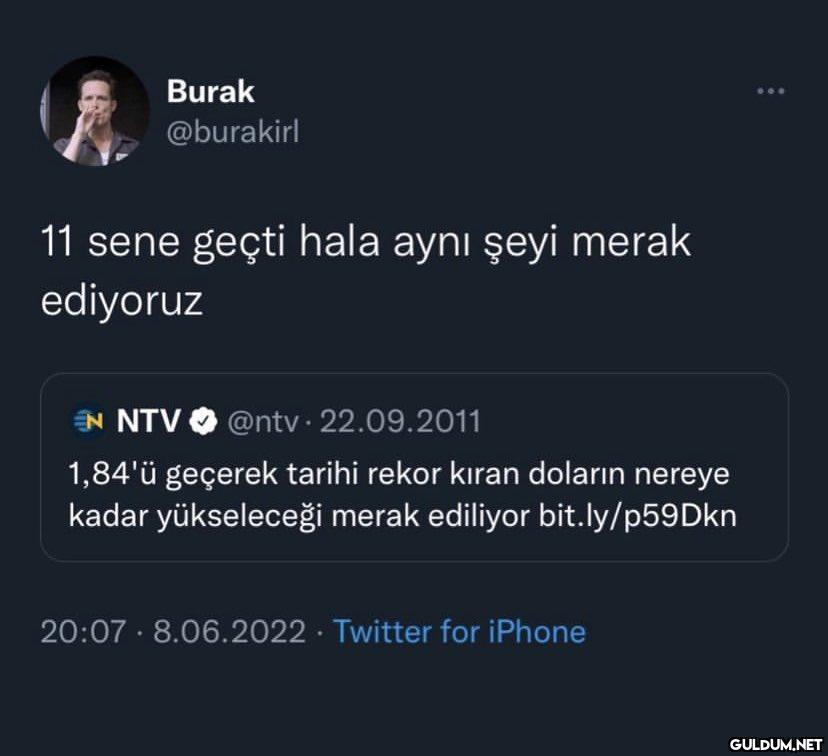The width and height of the screenshot is (828, 756).
Task: Open the three-dot more options menu
Action: pos(770,91)
